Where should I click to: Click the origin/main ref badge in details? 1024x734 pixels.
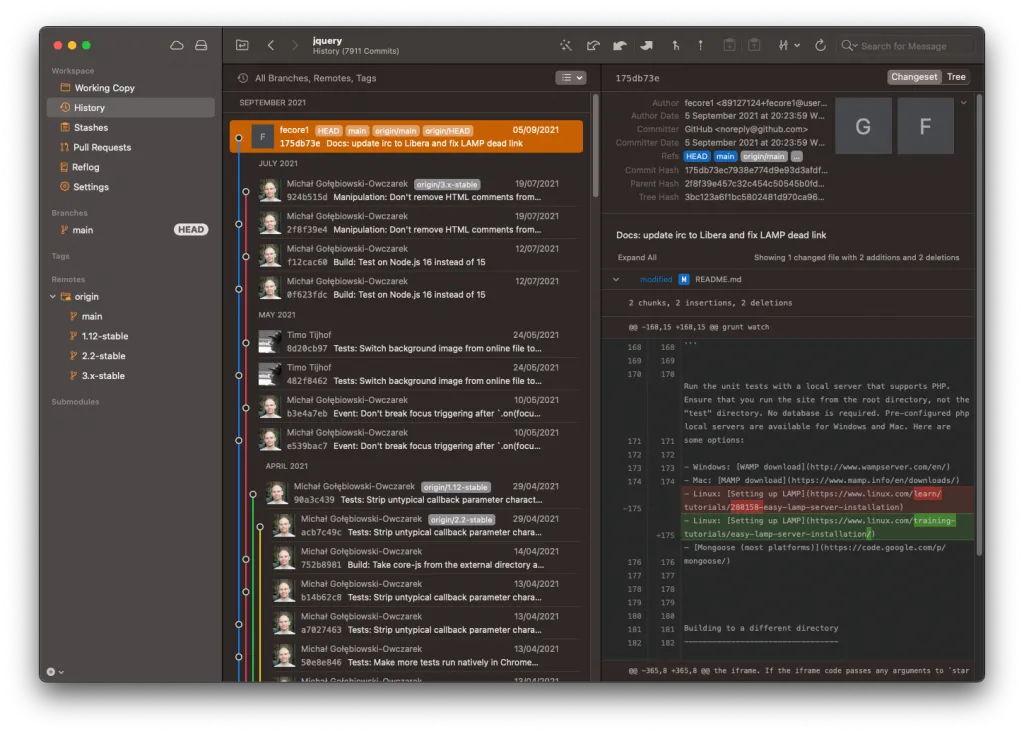pyautogui.click(x=763, y=157)
